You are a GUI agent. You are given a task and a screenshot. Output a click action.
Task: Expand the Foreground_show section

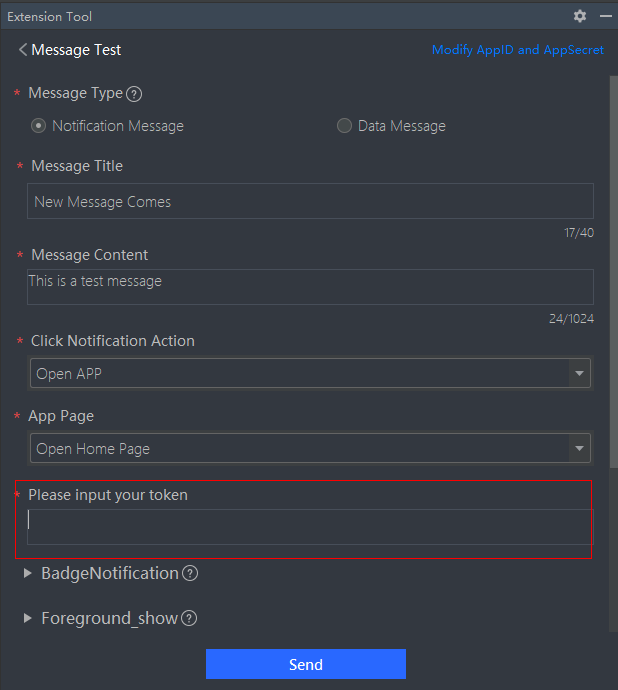(x=28, y=618)
